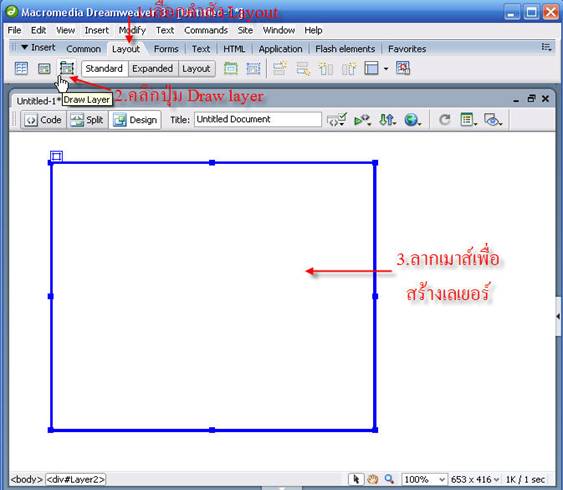This screenshot has height=490, width=563.
Task: Open the Help menu
Action: click(313, 30)
